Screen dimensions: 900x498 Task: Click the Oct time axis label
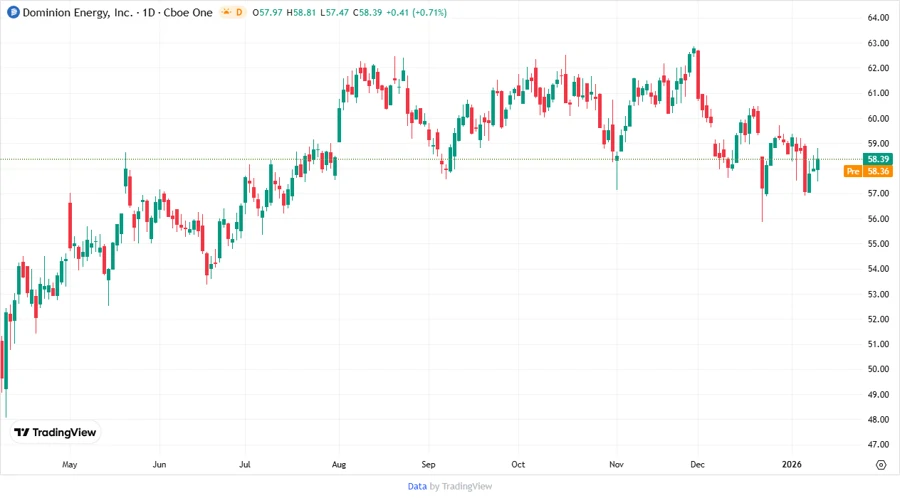518,464
